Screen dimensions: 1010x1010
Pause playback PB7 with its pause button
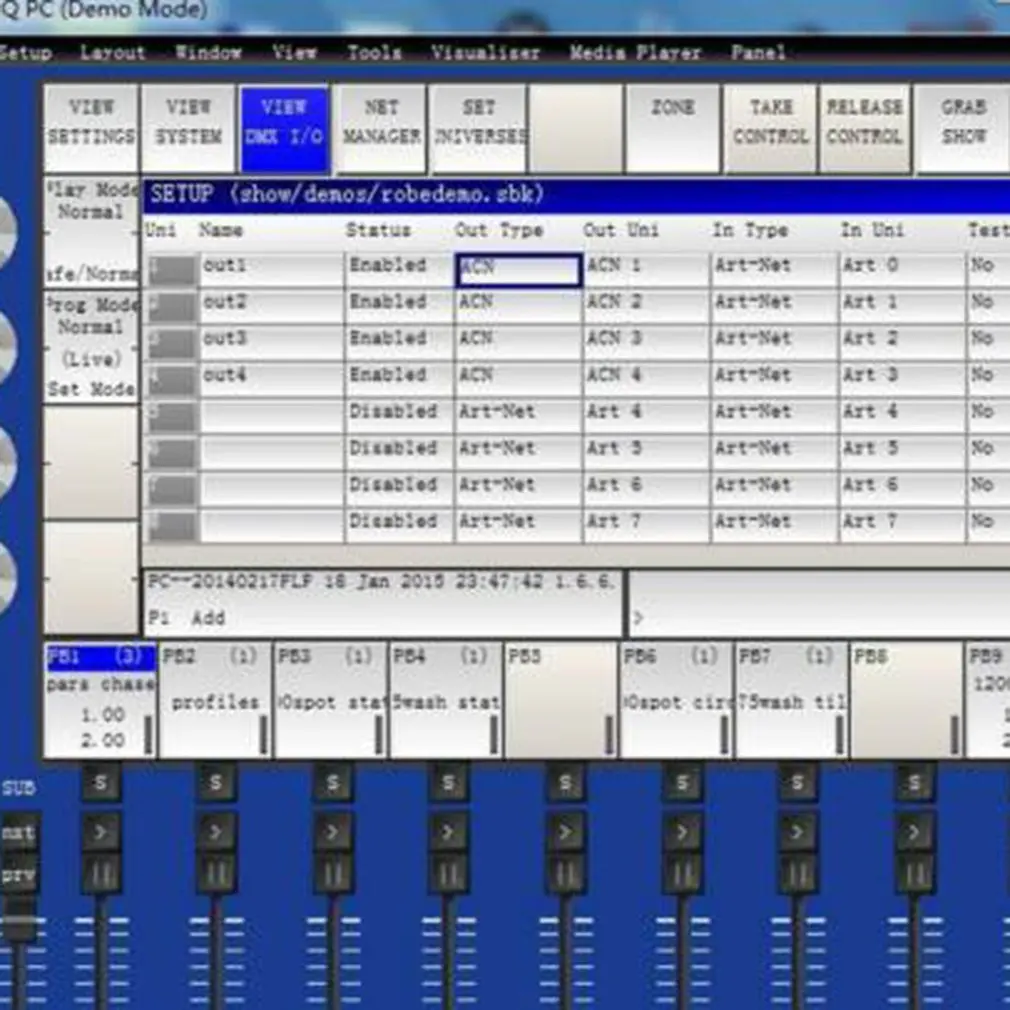pos(797,875)
